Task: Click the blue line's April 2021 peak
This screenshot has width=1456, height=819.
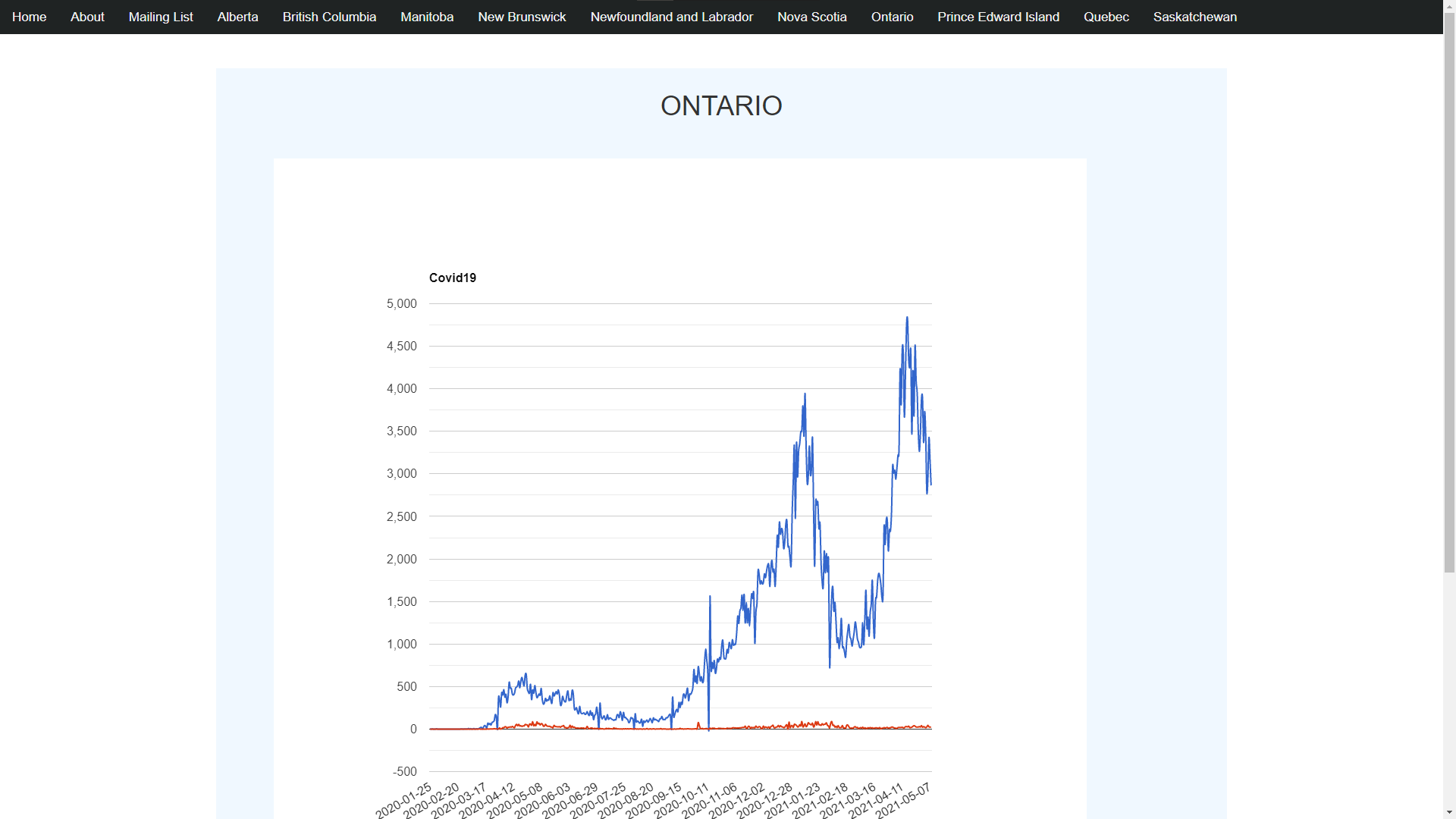Action: tap(907, 318)
